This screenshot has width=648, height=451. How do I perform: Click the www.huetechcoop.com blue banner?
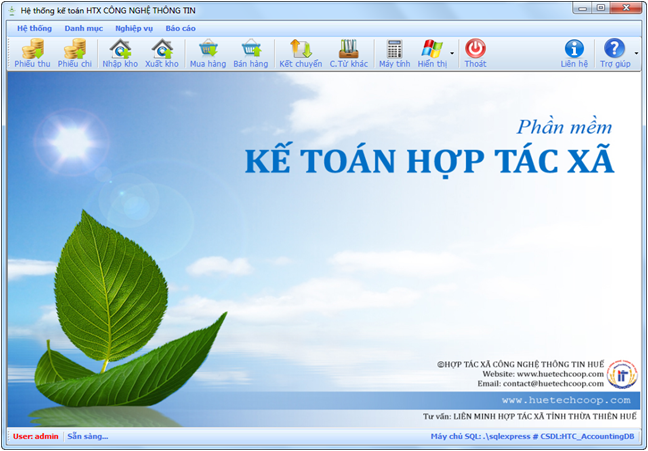[566, 400]
